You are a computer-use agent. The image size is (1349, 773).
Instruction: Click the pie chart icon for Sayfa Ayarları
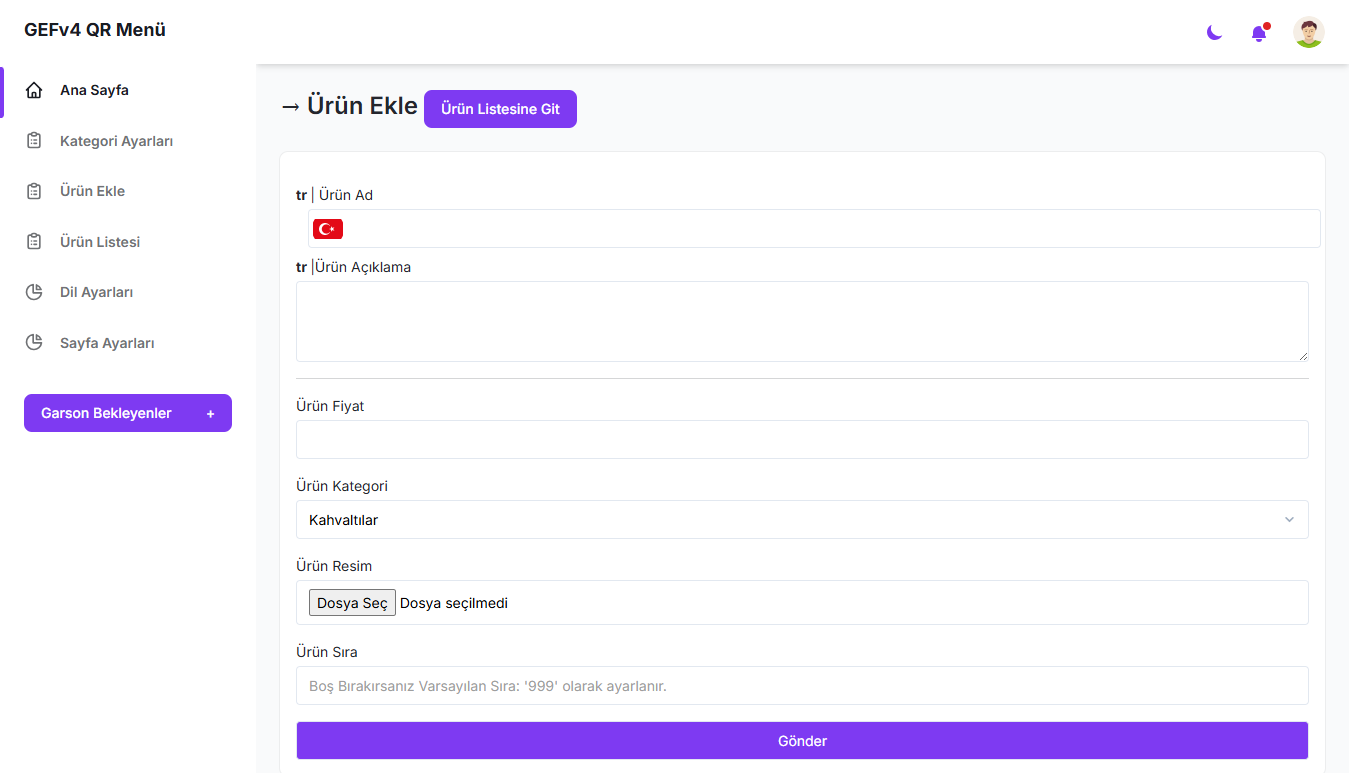coord(34,343)
